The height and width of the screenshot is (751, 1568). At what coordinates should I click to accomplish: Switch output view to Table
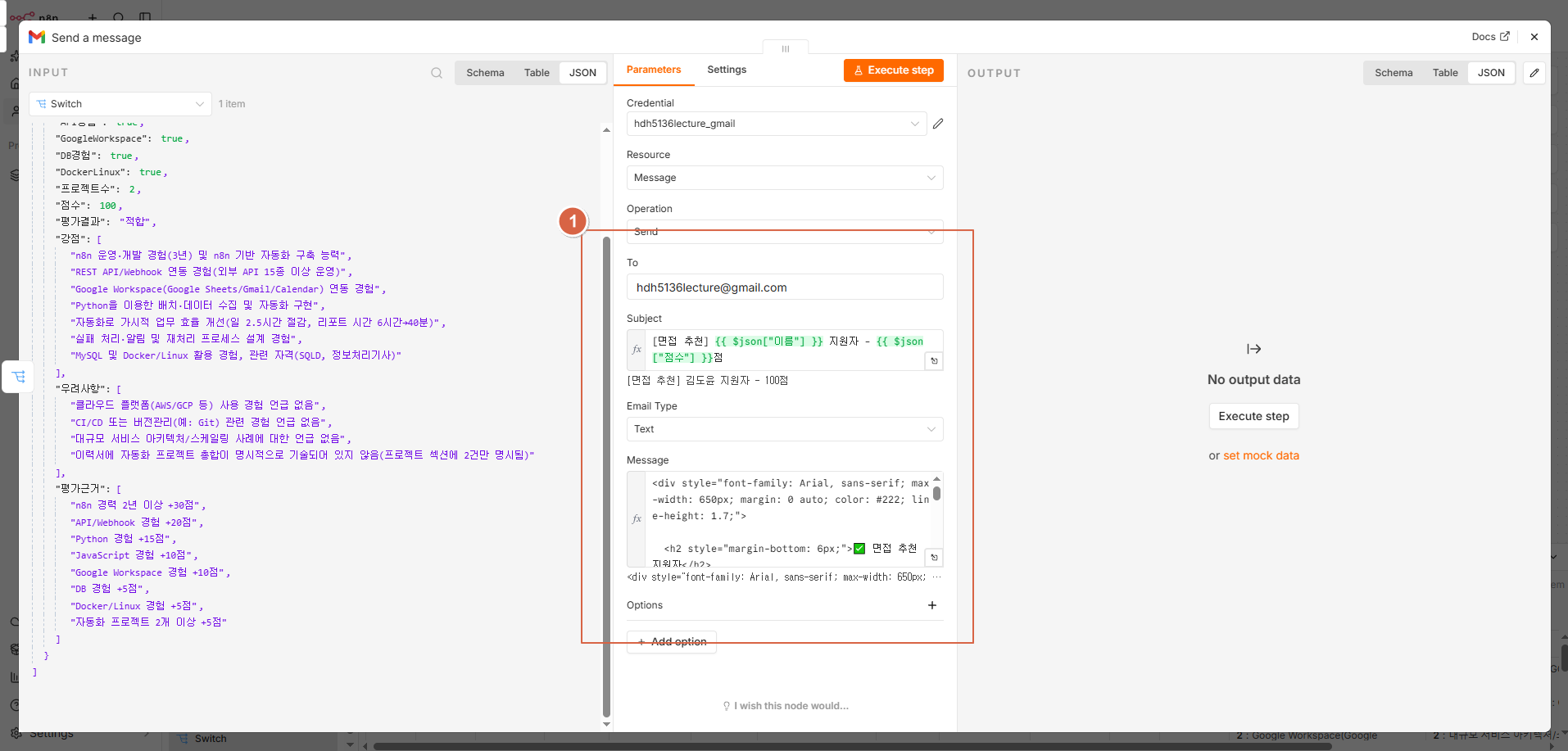point(1445,73)
